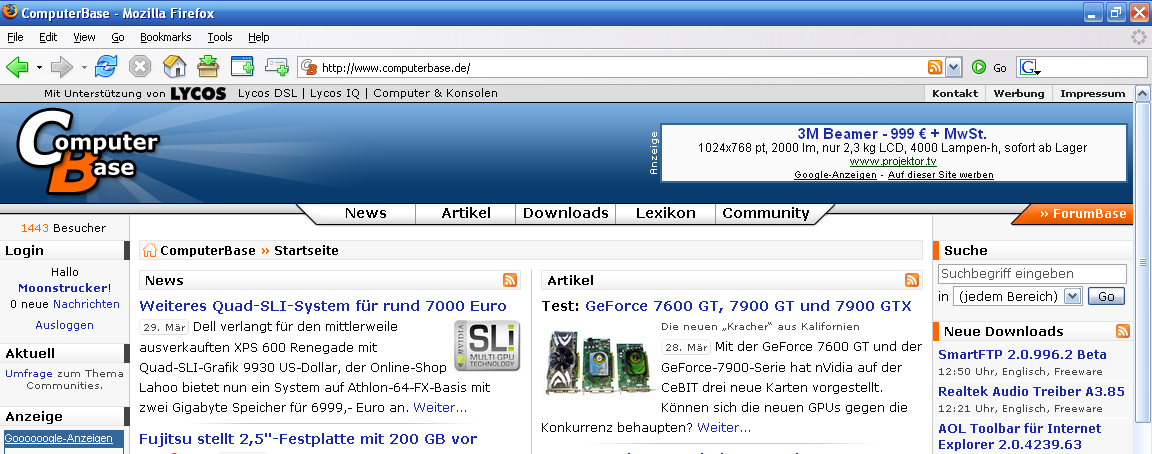Click the Suchbegriff eingeben search field
This screenshot has height=454, width=1152.
(x=1032, y=273)
